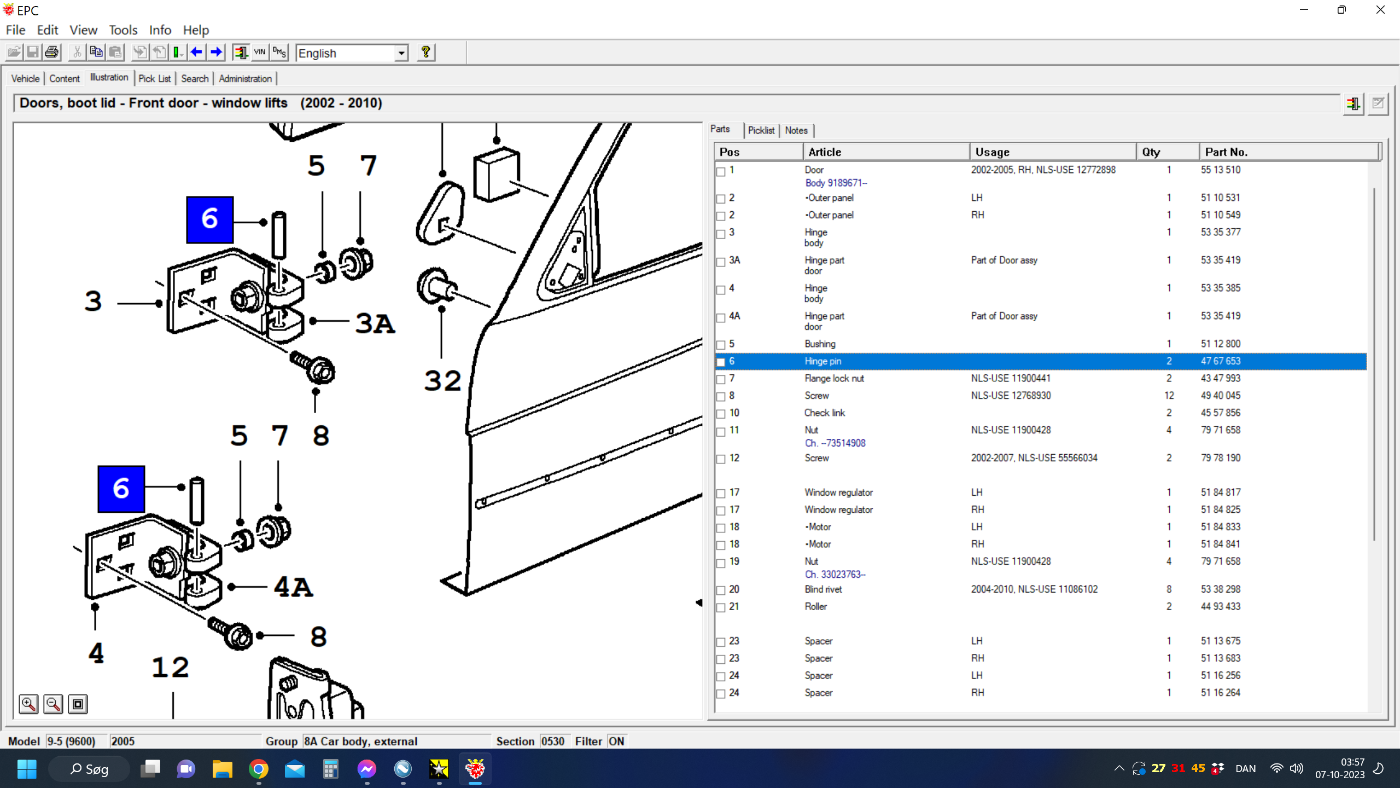
Task: Click the Usage column header
Action: [1054, 152]
